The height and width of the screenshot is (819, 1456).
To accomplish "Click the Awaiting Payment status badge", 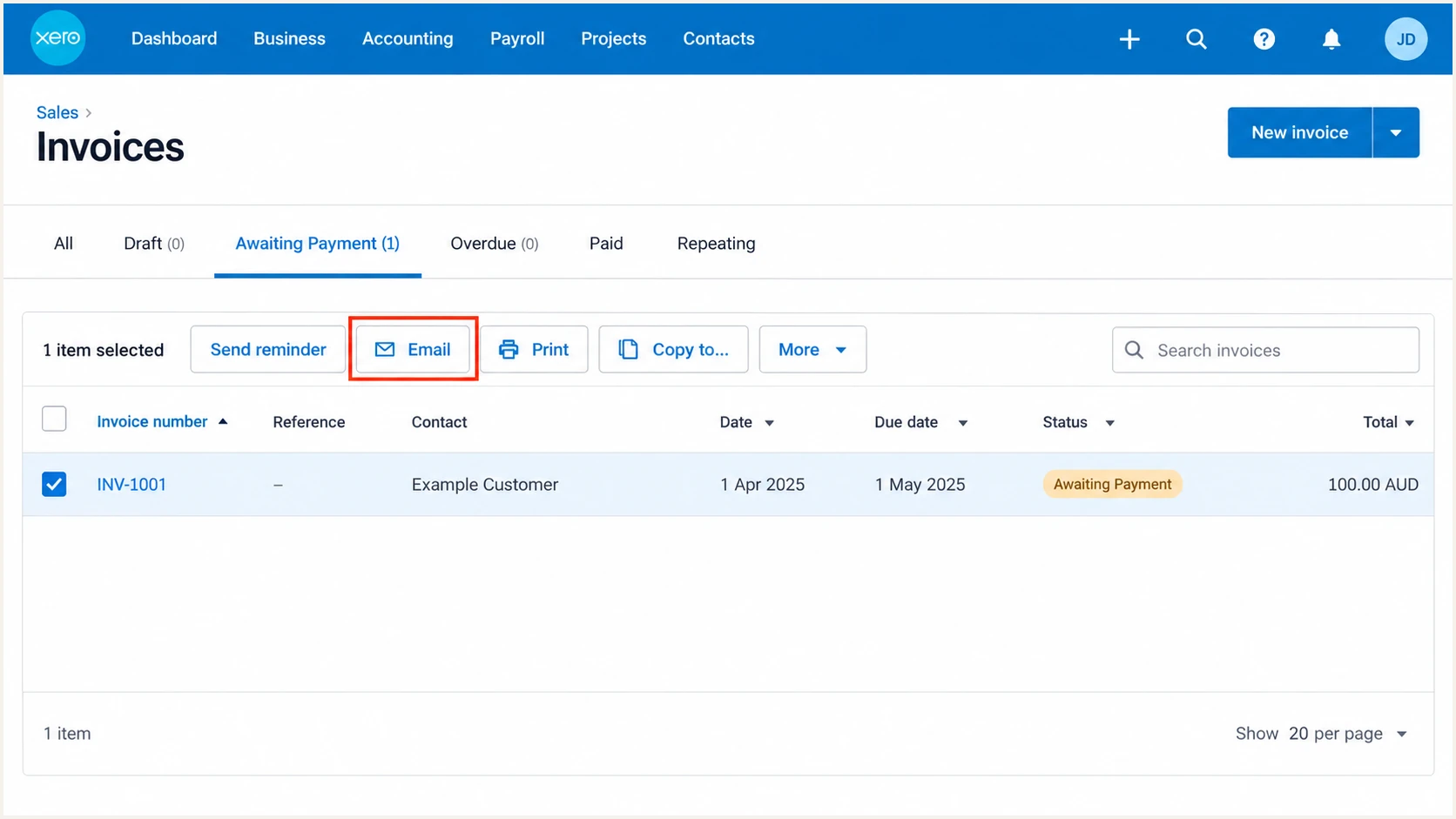I will click(1112, 484).
